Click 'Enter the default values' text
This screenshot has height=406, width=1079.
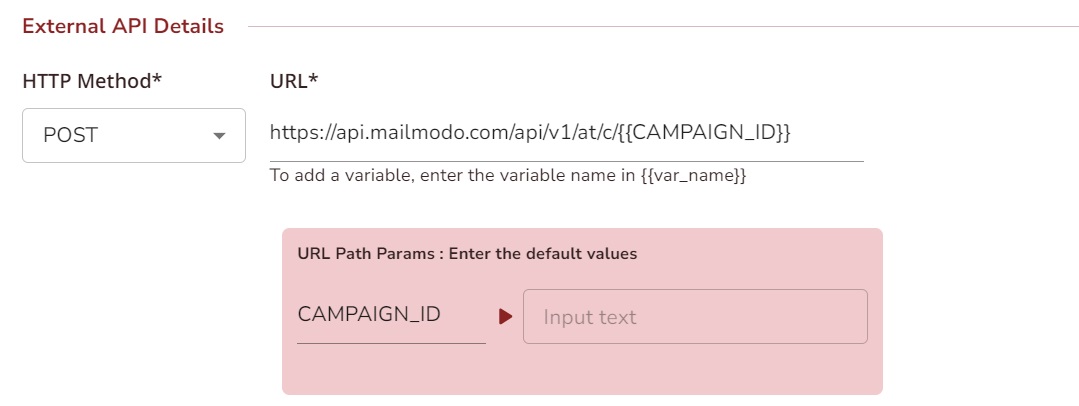click(x=543, y=254)
